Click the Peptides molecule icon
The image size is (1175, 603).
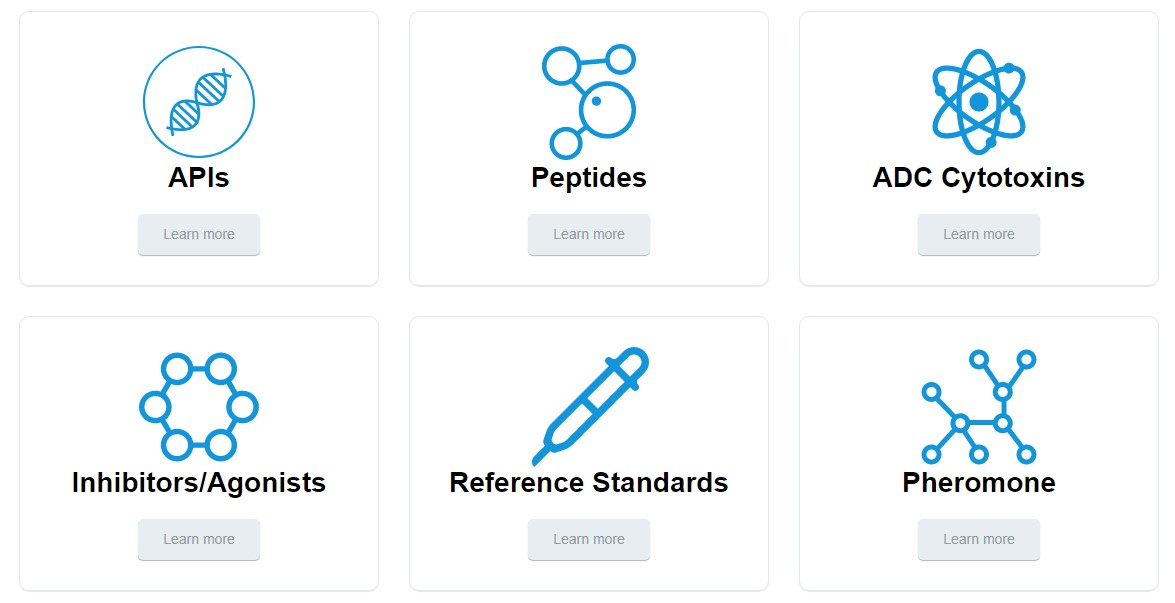(x=589, y=102)
